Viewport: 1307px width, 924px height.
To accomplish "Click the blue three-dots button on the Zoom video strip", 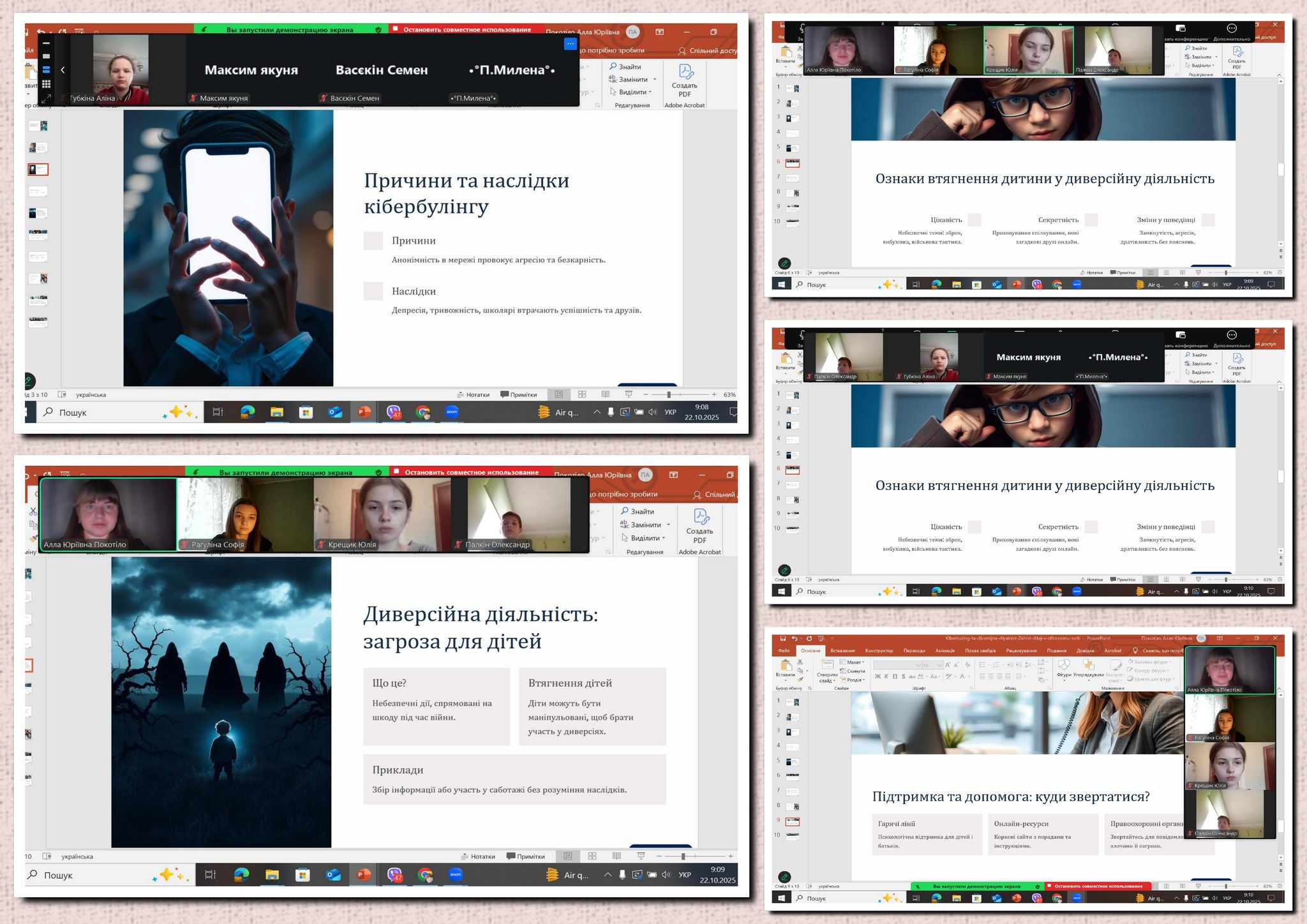I will point(571,43).
